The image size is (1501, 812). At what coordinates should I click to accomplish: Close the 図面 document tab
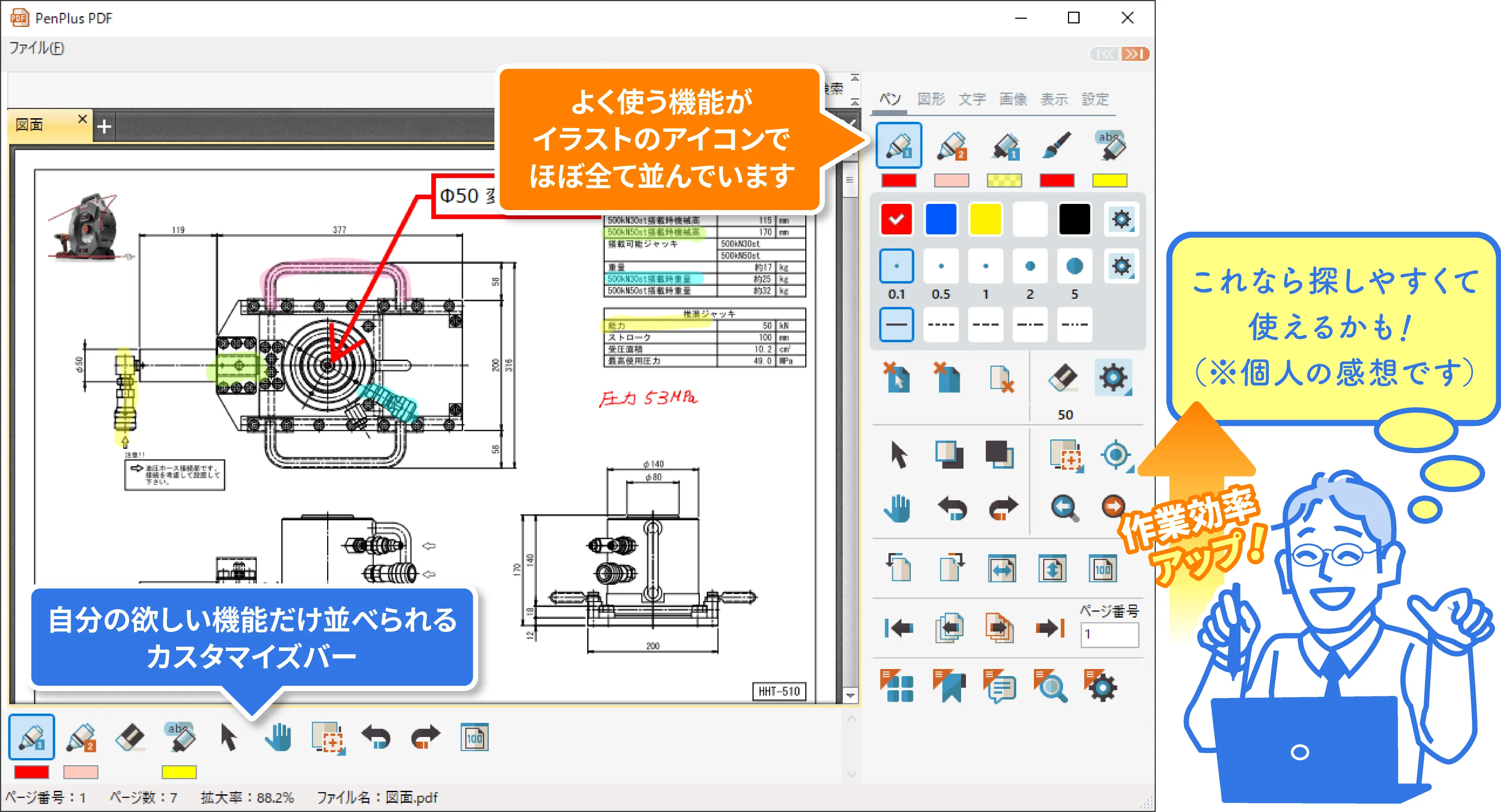pyautogui.click(x=82, y=119)
